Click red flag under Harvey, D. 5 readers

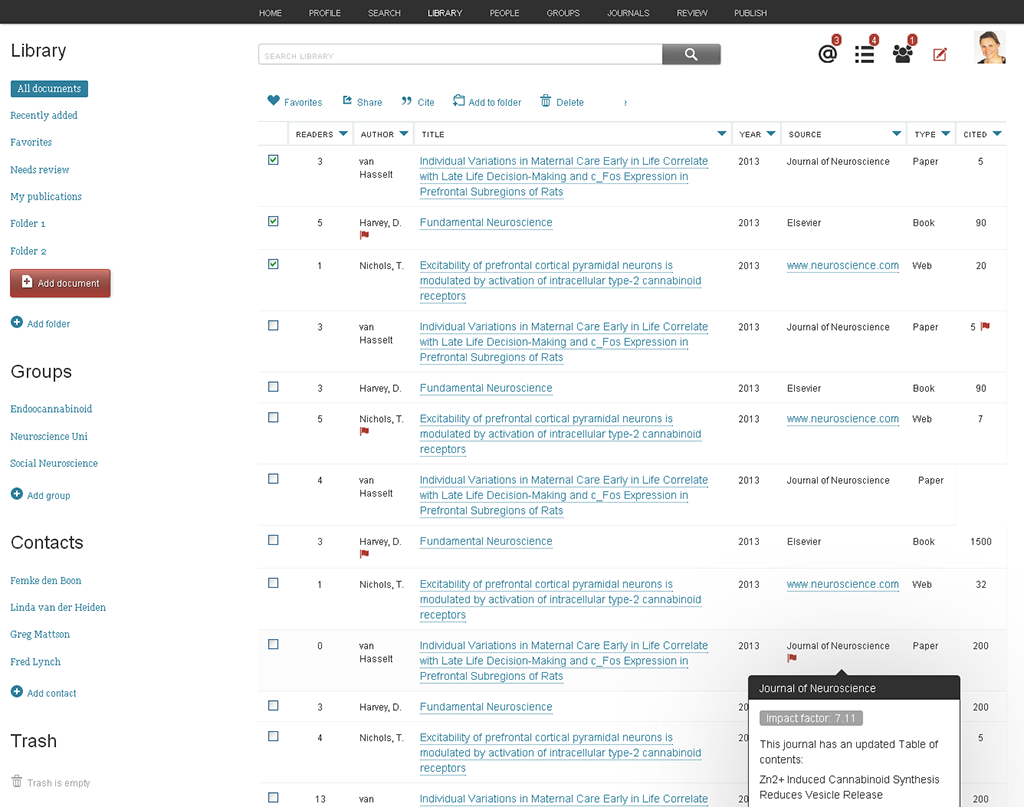coord(364,235)
